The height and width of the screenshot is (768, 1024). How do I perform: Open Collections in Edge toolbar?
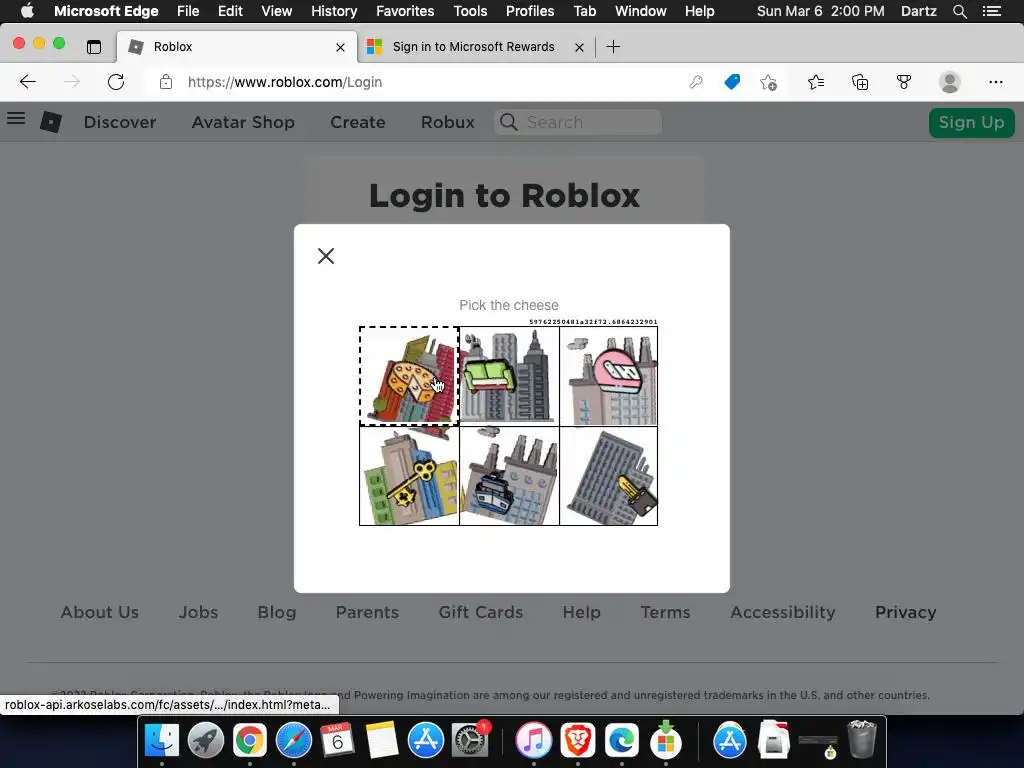coord(860,82)
